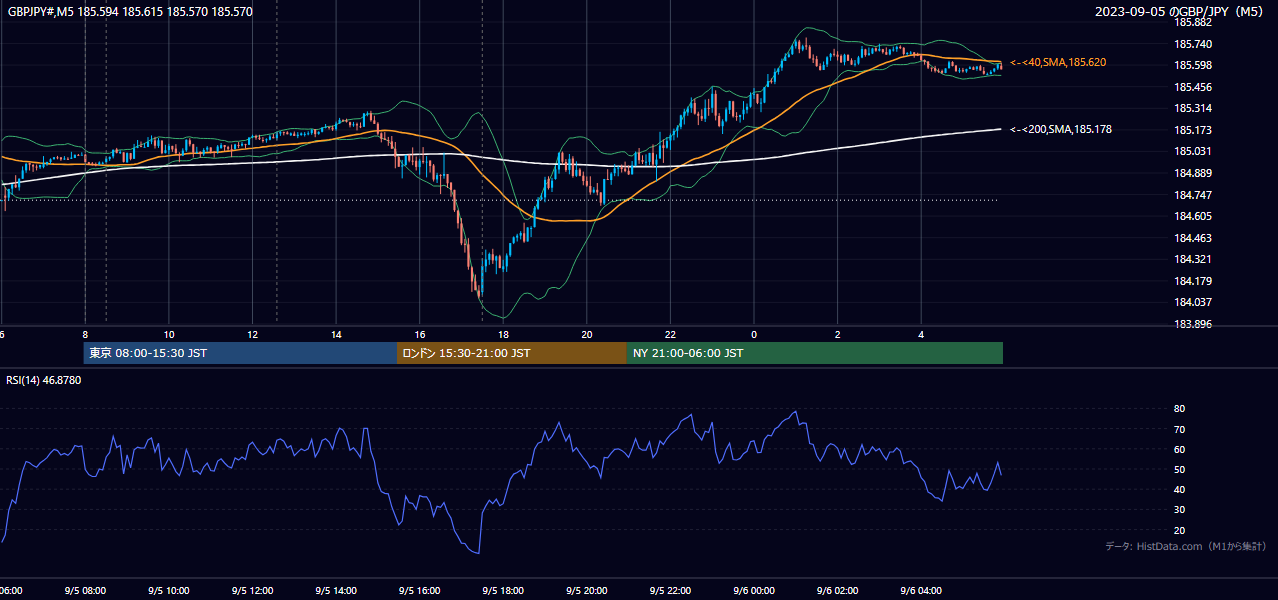This screenshot has width=1278, height=600.
Task: Click the RSI(14) 46.8780 indicator label
Action: [44, 380]
